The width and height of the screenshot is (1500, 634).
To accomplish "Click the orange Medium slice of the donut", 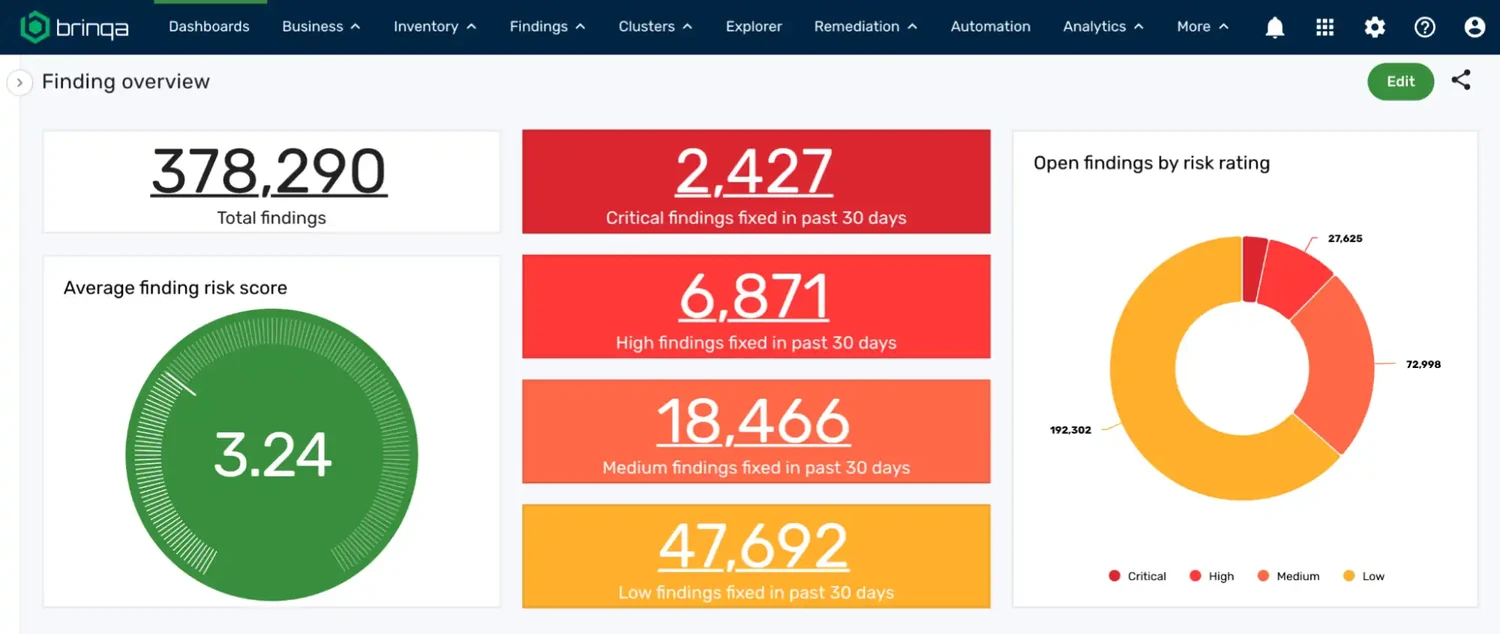I will 1340,365.
